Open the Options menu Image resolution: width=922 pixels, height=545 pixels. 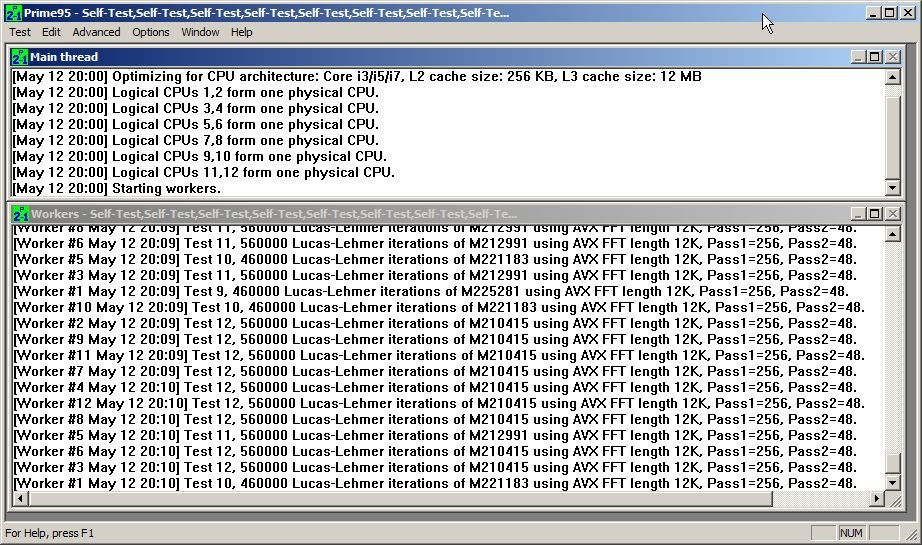pyautogui.click(x=151, y=32)
